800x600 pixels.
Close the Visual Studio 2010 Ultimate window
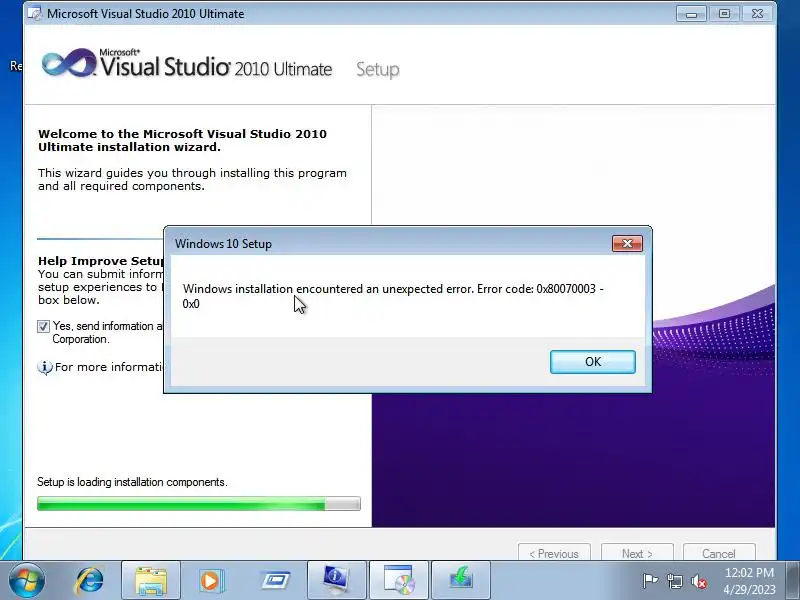[758, 14]
